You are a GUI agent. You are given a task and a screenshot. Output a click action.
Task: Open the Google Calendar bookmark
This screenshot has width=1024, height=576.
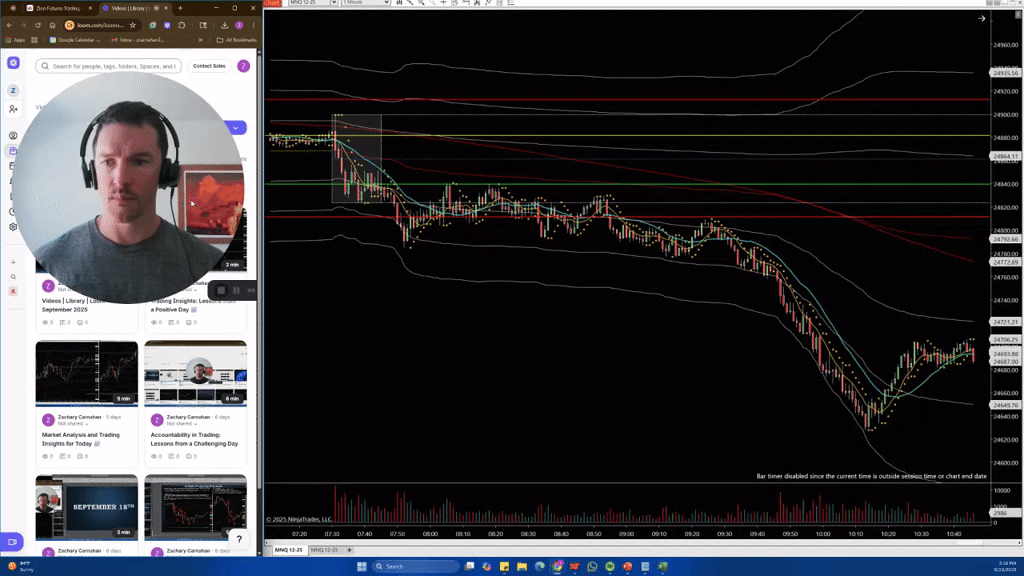click(x=75, y=40)
